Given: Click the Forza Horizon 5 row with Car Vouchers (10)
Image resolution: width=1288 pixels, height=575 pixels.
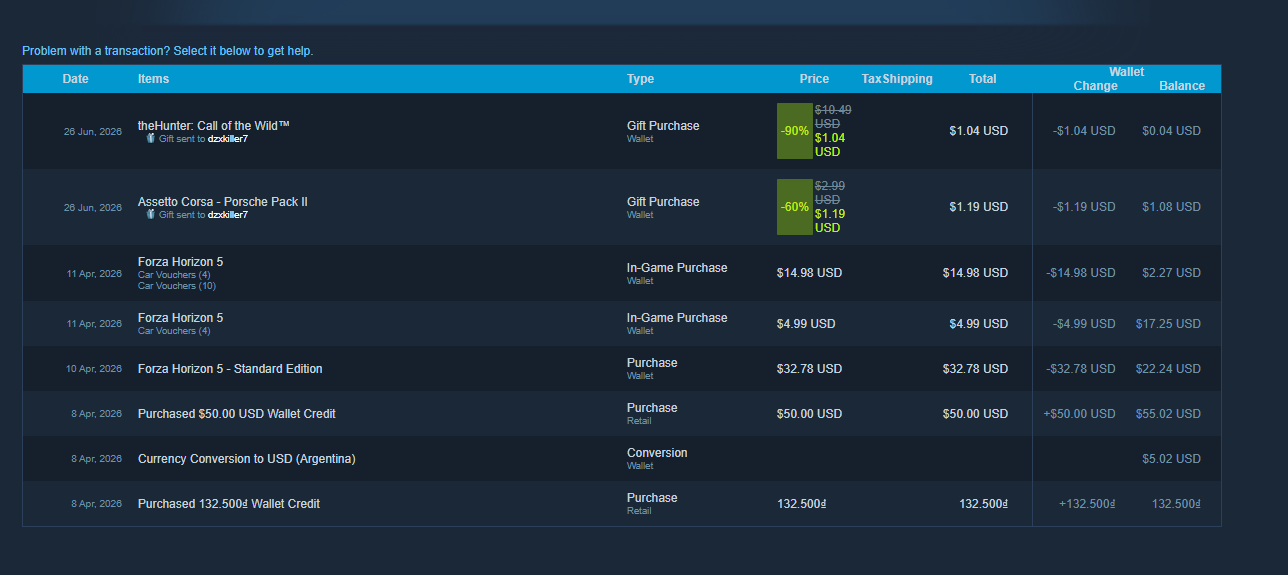Looking at the screenshot, I should tap(621, 273).
